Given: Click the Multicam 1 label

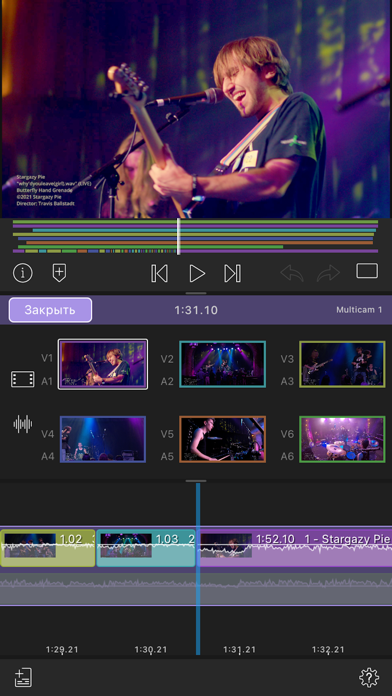Looking at the screenshot, I should (359, 310).
